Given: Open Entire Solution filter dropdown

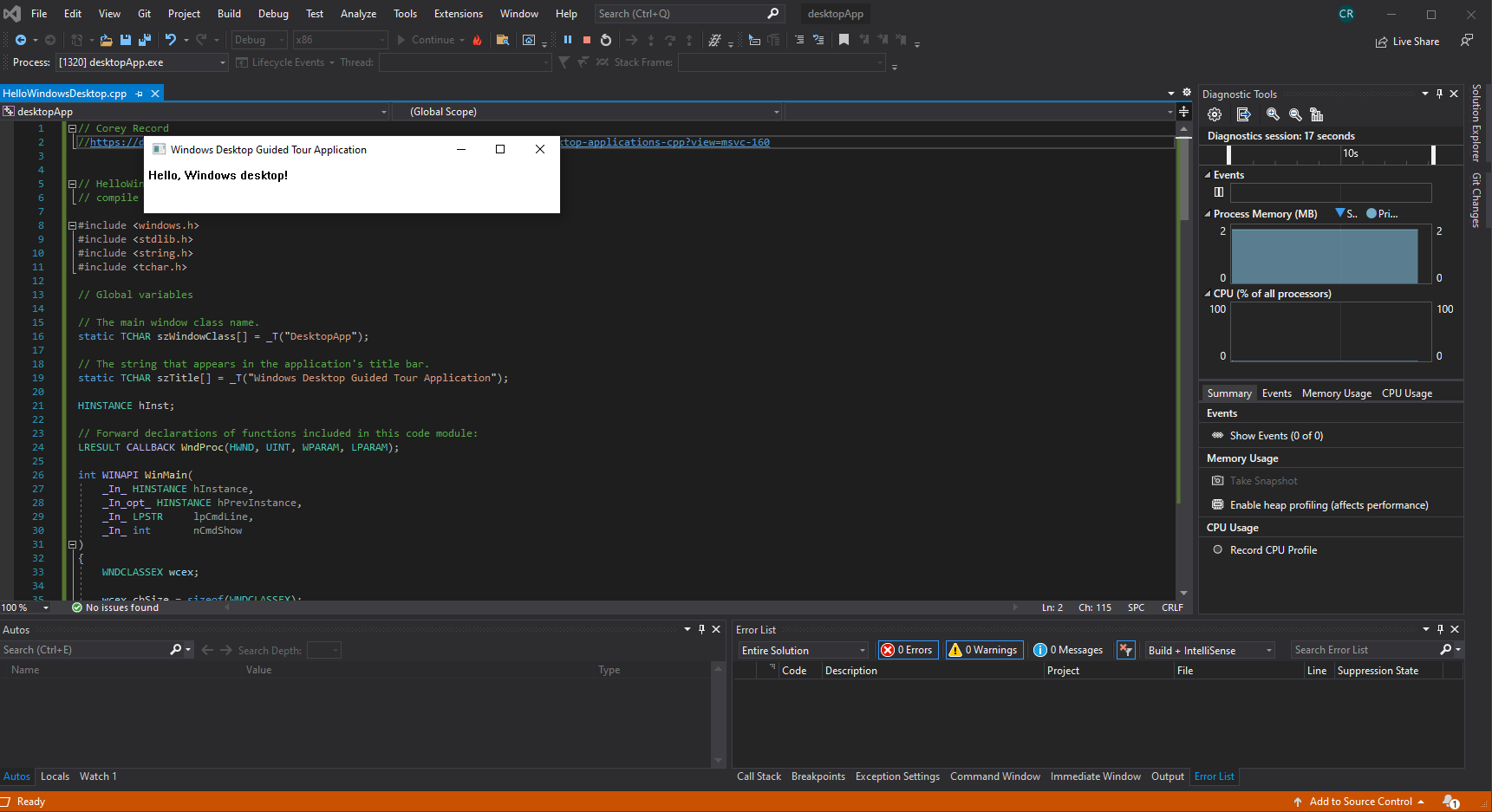Looking at the screenshot, I should 803,650.
